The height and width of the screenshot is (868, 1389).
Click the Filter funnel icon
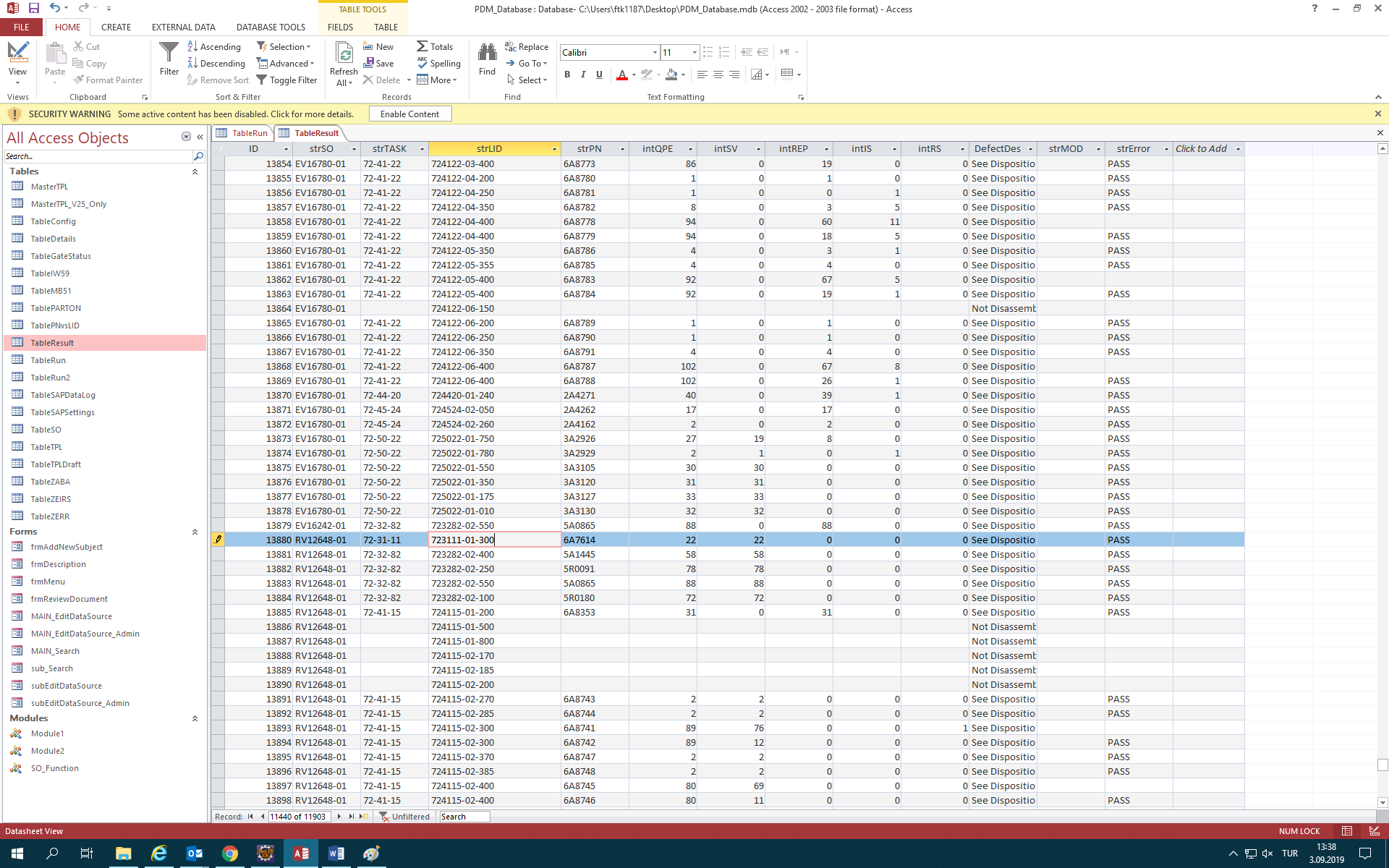point(169,54)
